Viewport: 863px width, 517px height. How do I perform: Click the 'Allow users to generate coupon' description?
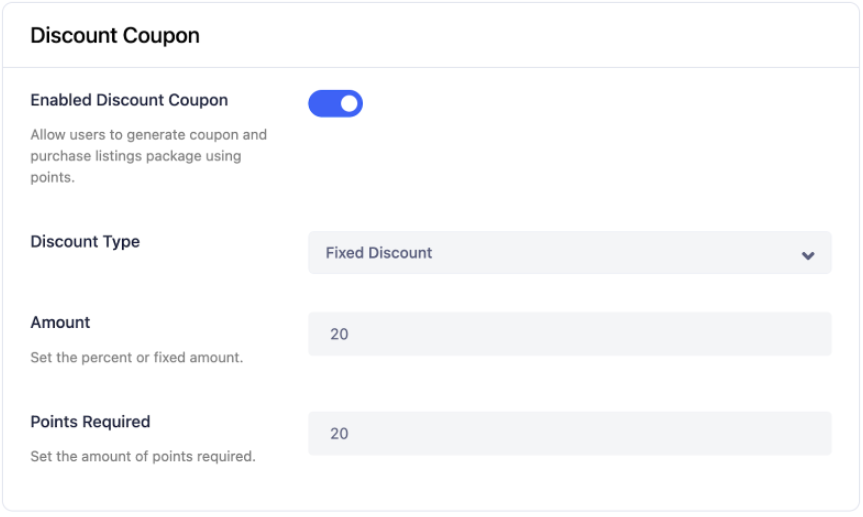tap(148, 134)
